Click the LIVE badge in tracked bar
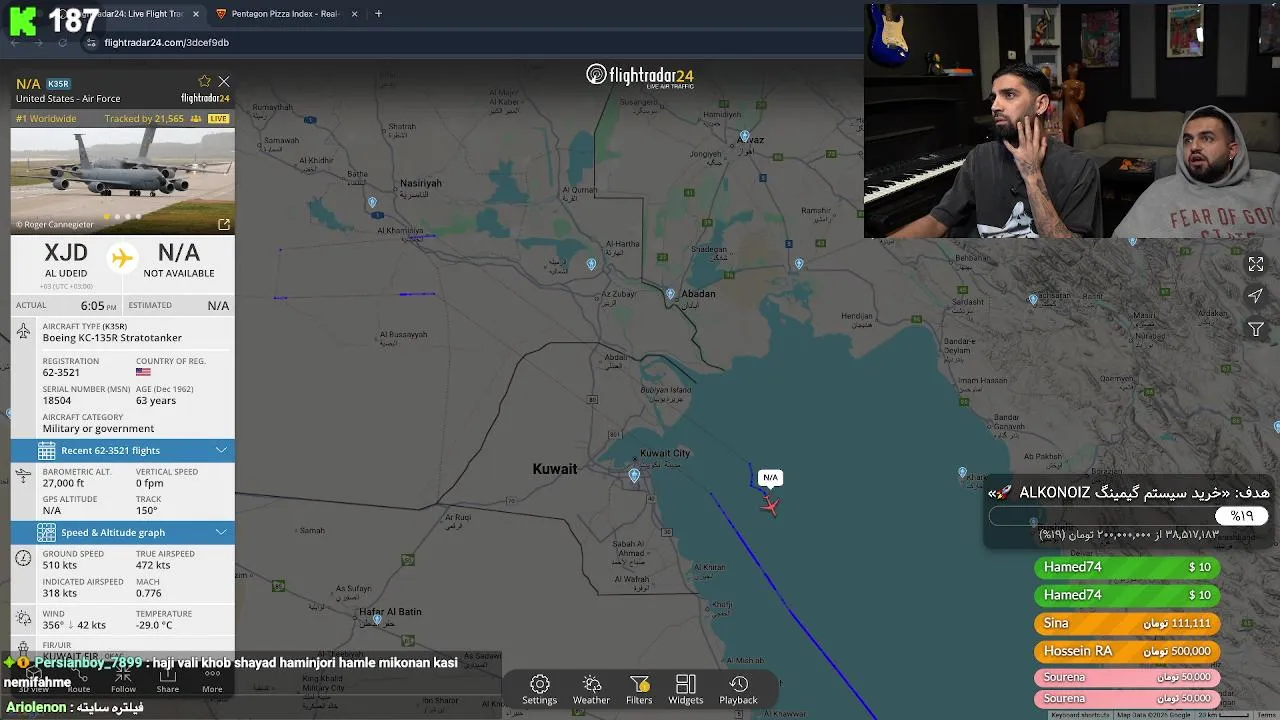 [218, 118]
